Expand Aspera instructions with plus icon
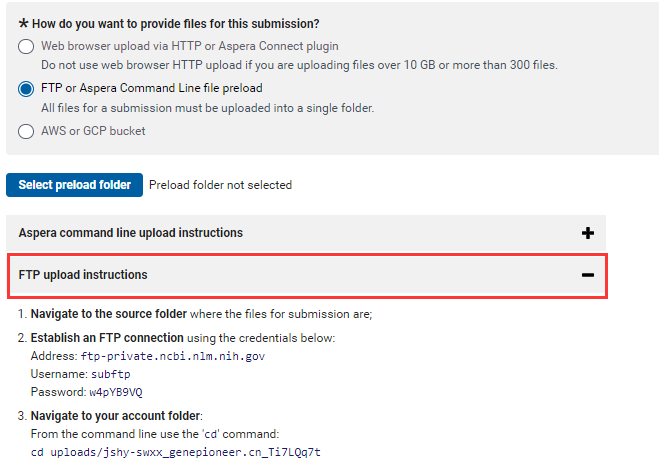Image resolution: width=659 pixels, height=471 pixels. coord(588,233)
